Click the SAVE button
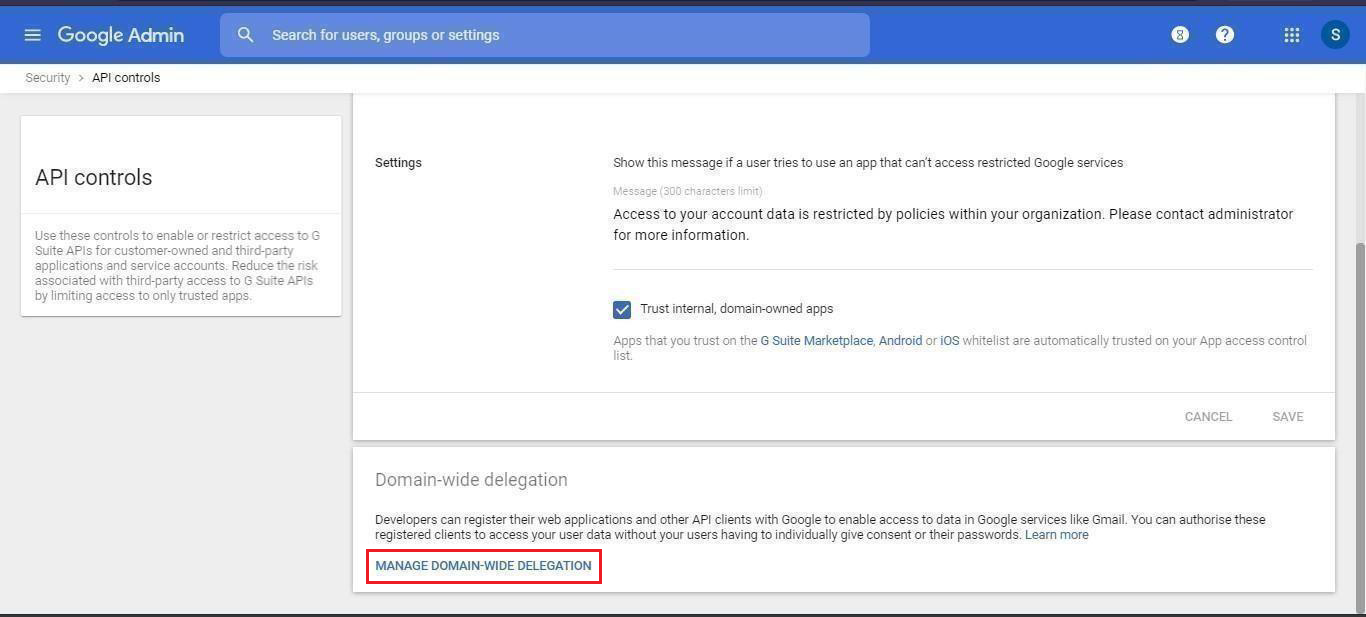This screenshot has width=1366, height=617. (x=1288, y=417)
